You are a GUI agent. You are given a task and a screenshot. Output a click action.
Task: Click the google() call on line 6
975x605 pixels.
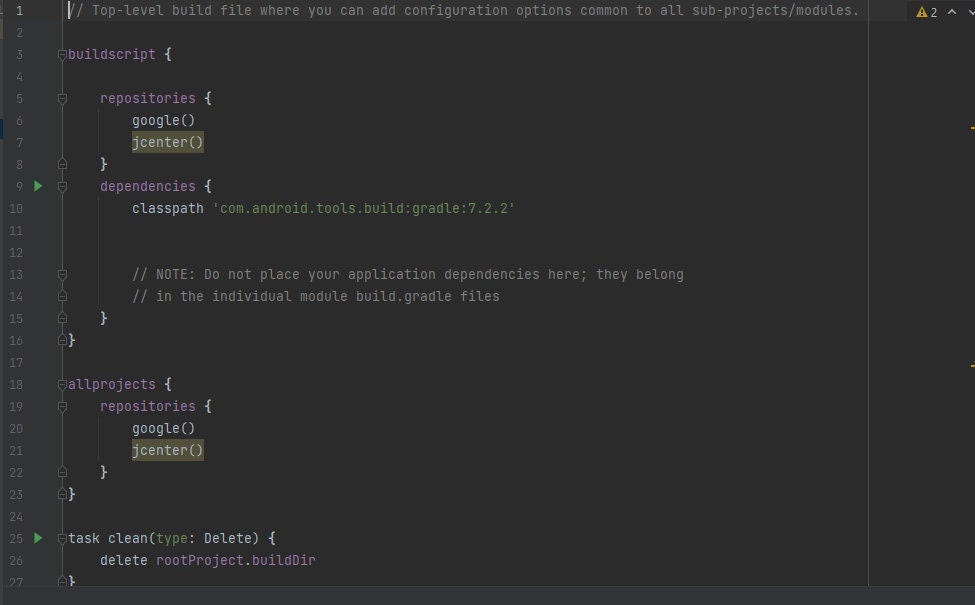point(164,121)
